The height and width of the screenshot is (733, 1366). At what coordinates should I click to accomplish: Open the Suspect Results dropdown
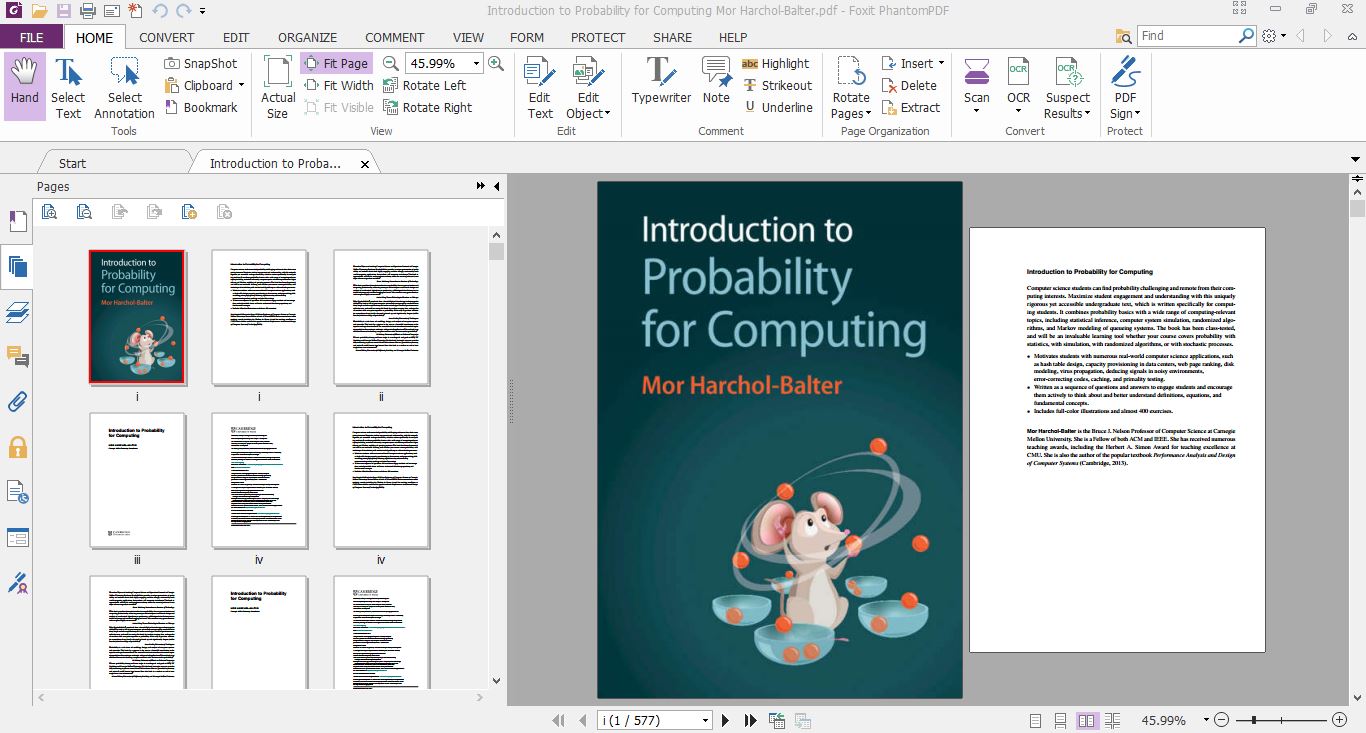1068,87
